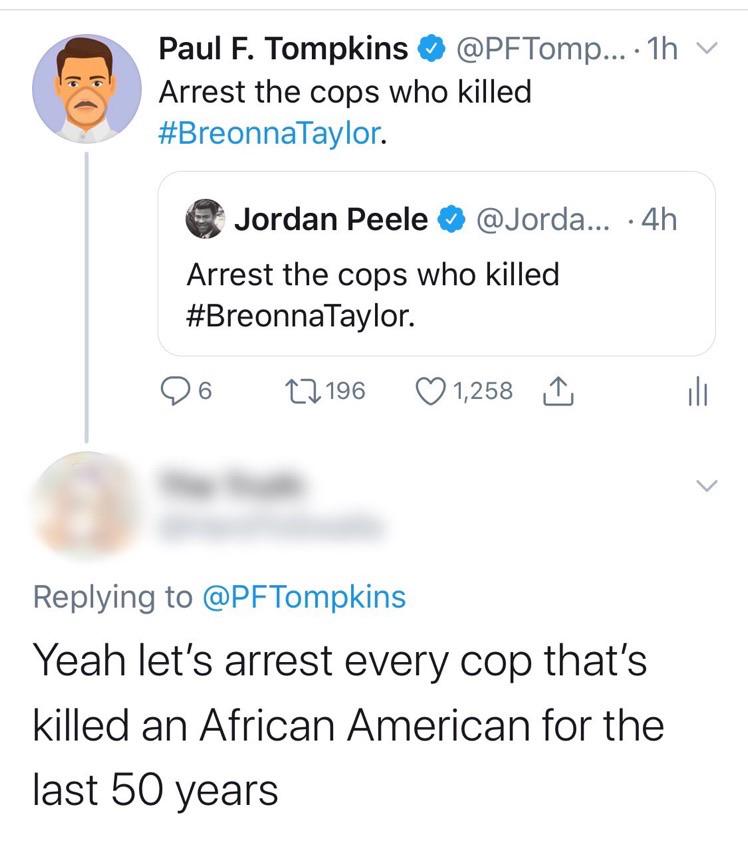Open Paul F. Tompkins profile avatar
Screen dimensions: 748x847
(87, 88)
